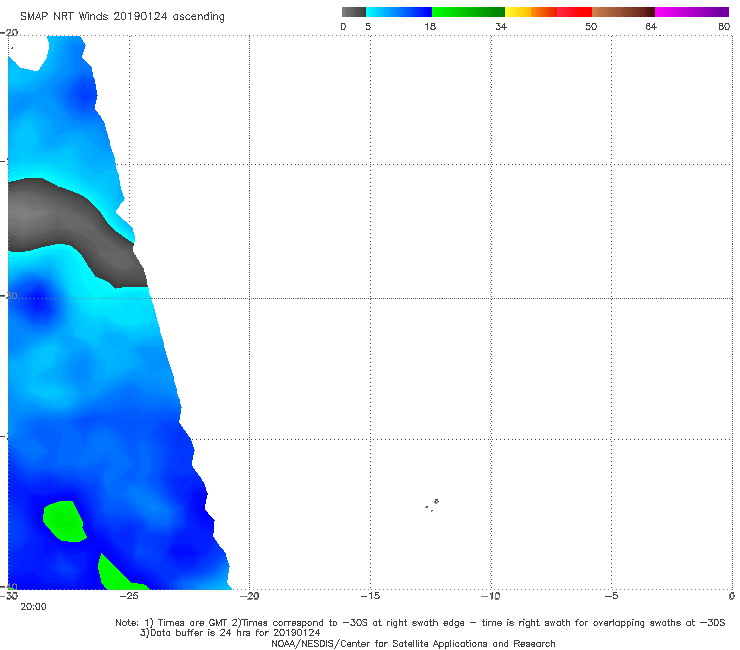Image resolution: width=740 pixels, height=650 pixels.
Task: Click 'Data buffer is 24 hrs' note
Action: [x=230, y=633]
